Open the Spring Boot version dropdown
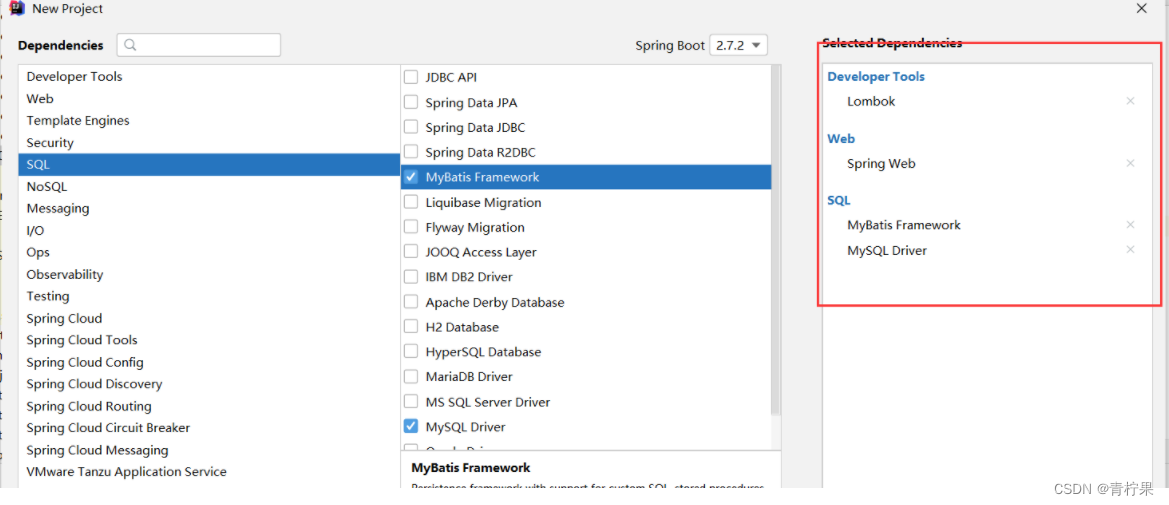 [738, 45]
